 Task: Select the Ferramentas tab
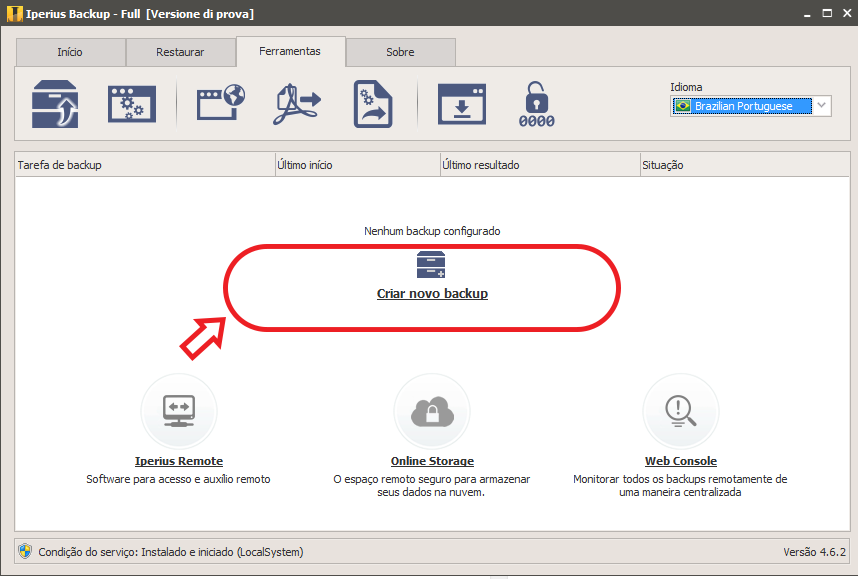(291, 51)
